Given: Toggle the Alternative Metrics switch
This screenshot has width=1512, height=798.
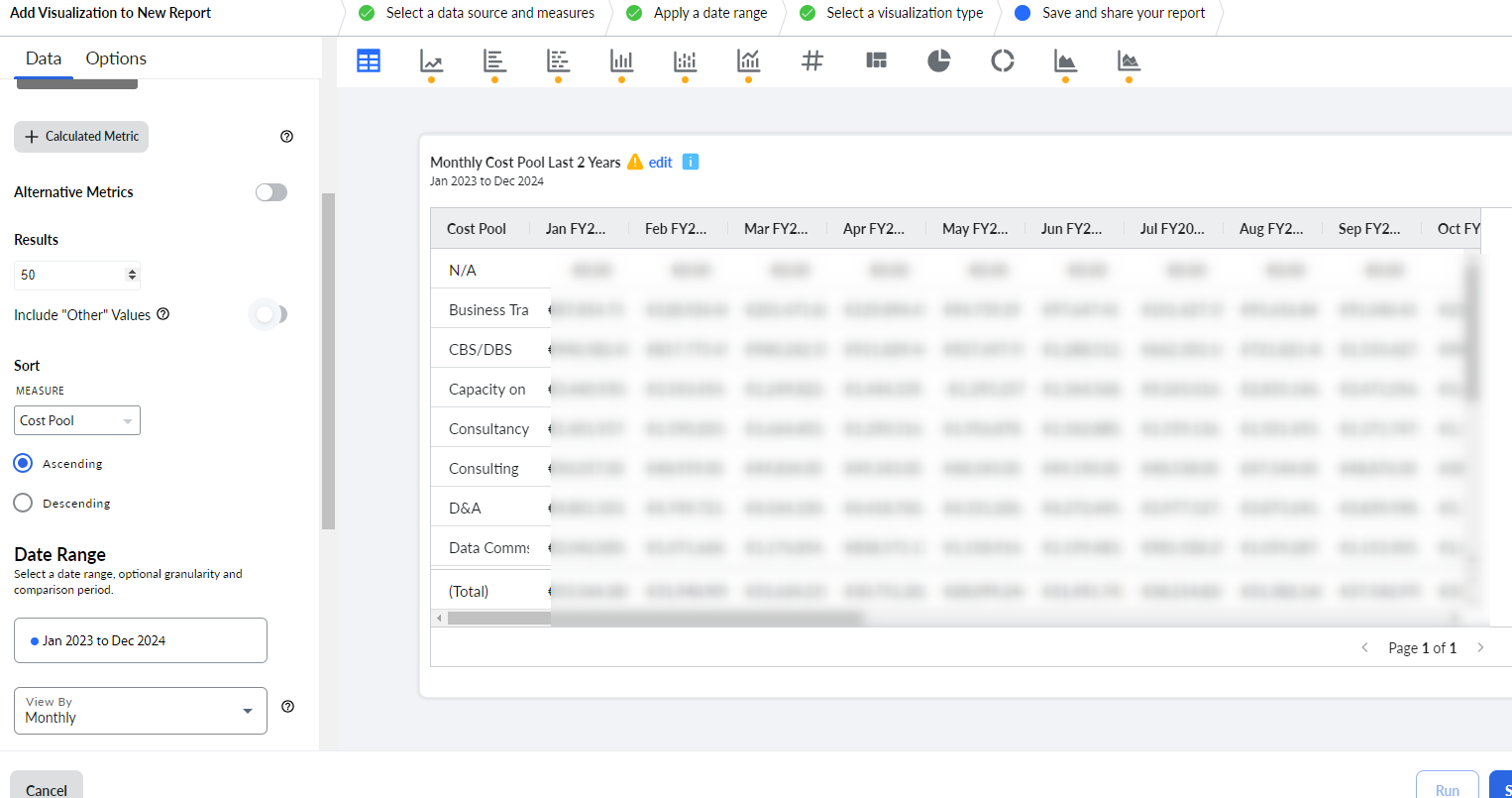Looking at the screenshot, I should click(x=271, y=192).
